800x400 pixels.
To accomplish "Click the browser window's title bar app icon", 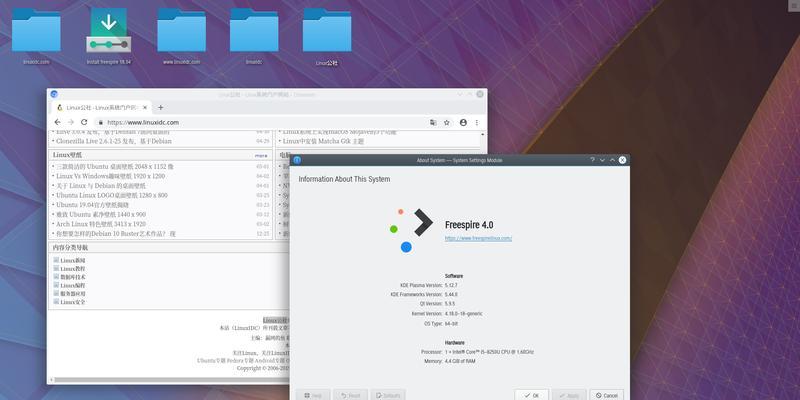I will click(54, 94).
